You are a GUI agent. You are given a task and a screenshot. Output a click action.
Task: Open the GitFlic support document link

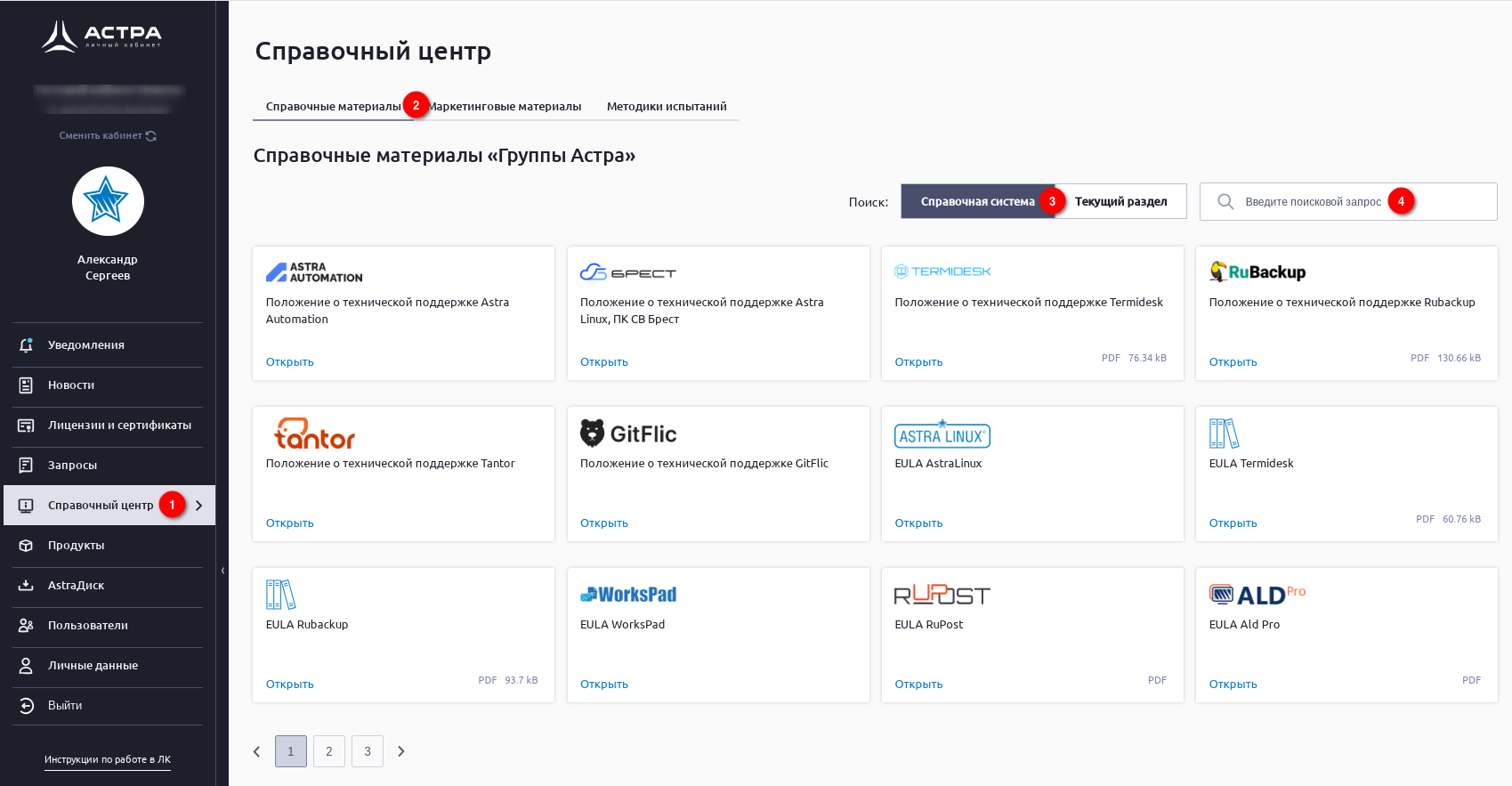pyautogui.click(x=603, y=523)
